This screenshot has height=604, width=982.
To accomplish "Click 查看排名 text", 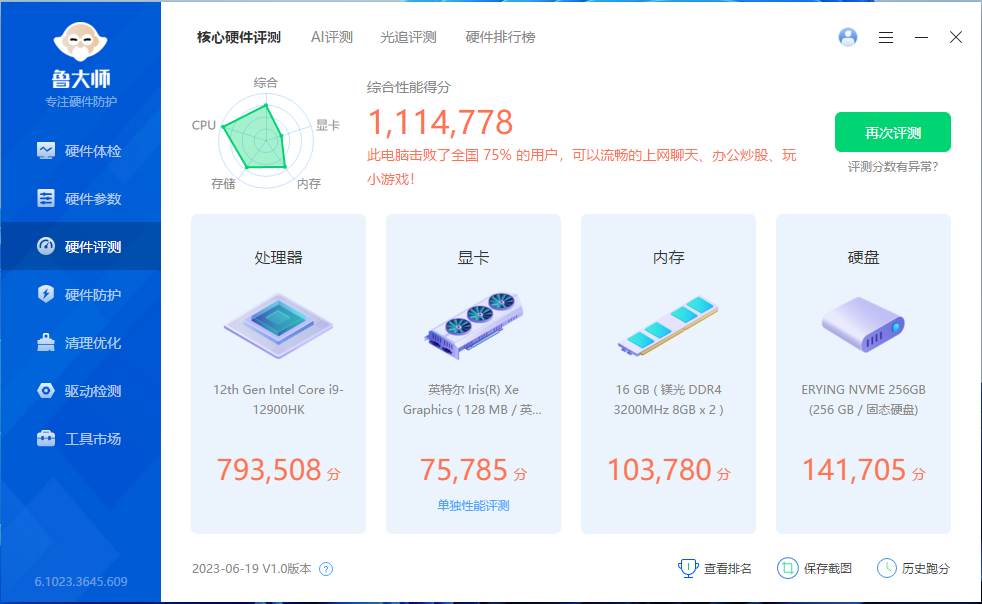I will tap(728, 569).
